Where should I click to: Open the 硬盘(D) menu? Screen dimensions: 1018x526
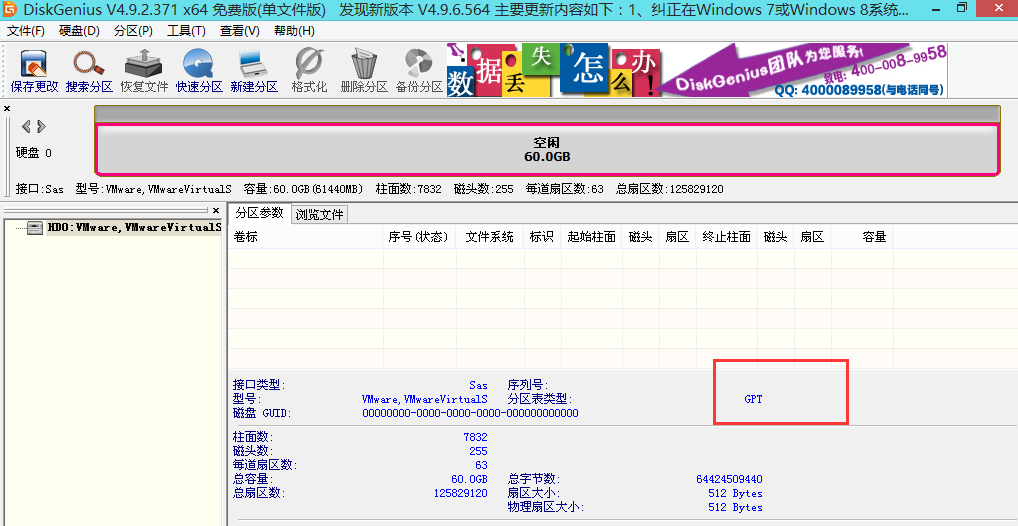(79, 31)
